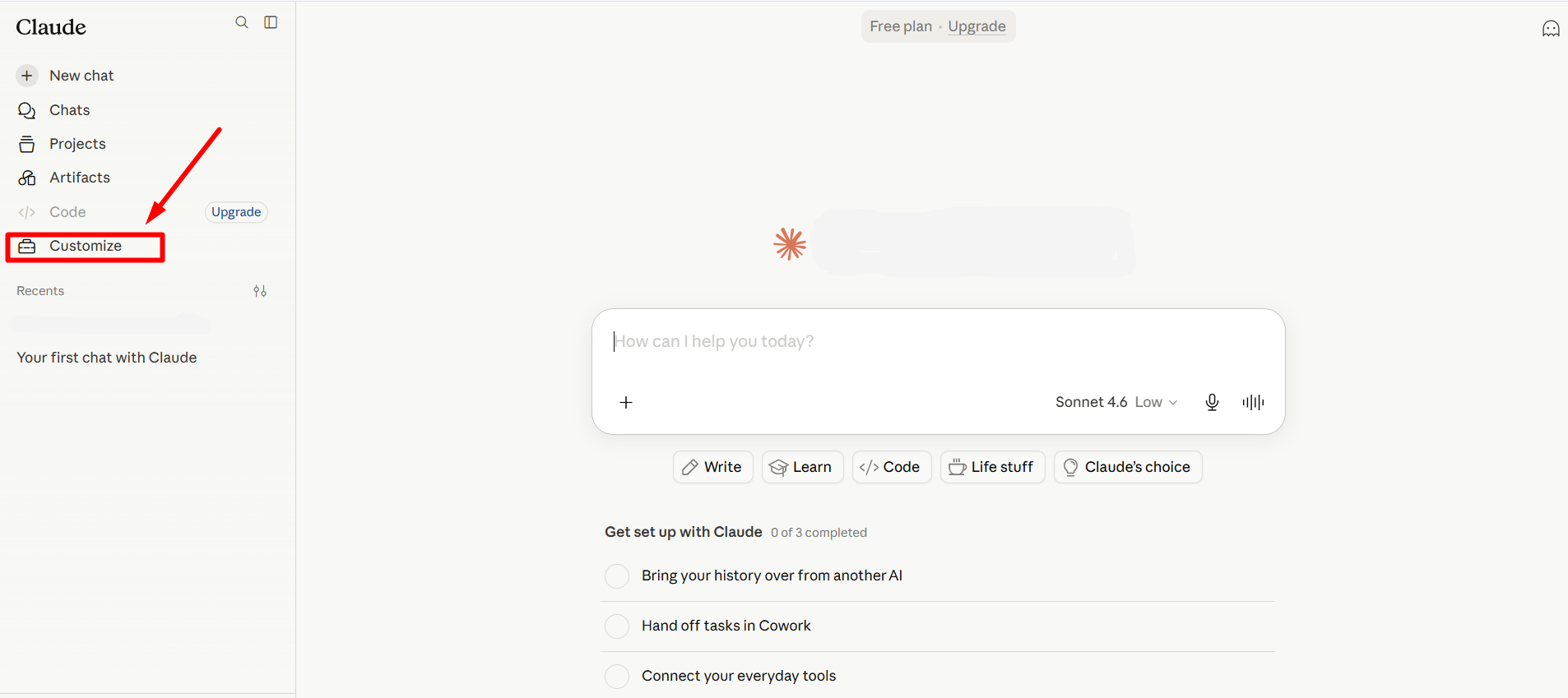
Task: Go to Projects in the sidebar
Action: pyautogui.click(x=77, y=144)
